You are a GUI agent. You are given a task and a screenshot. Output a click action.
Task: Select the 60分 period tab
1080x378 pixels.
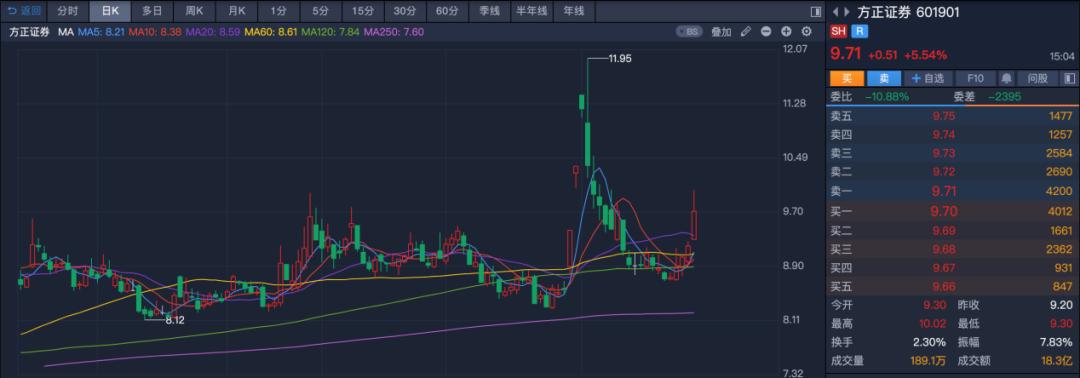point(447,11)
